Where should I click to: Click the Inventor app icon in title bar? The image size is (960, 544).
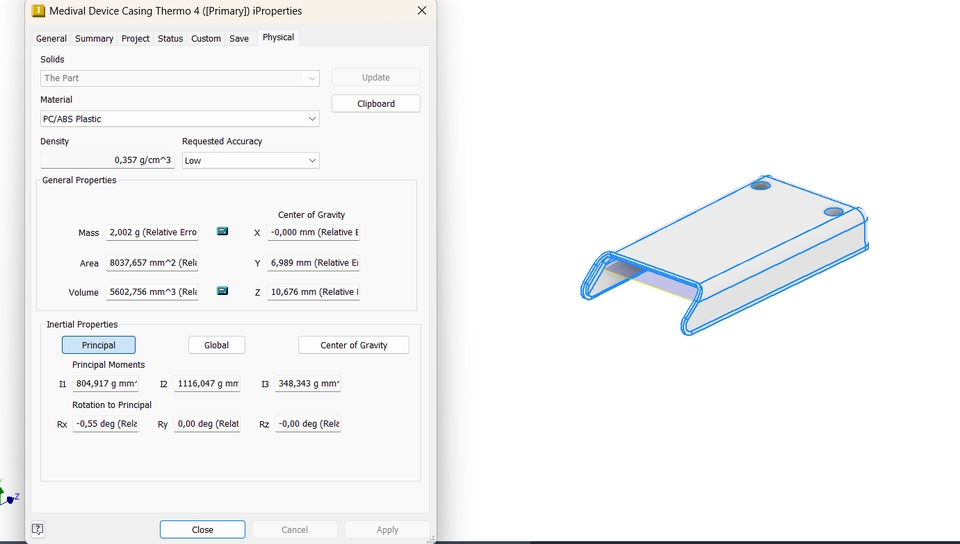(38, 11)
